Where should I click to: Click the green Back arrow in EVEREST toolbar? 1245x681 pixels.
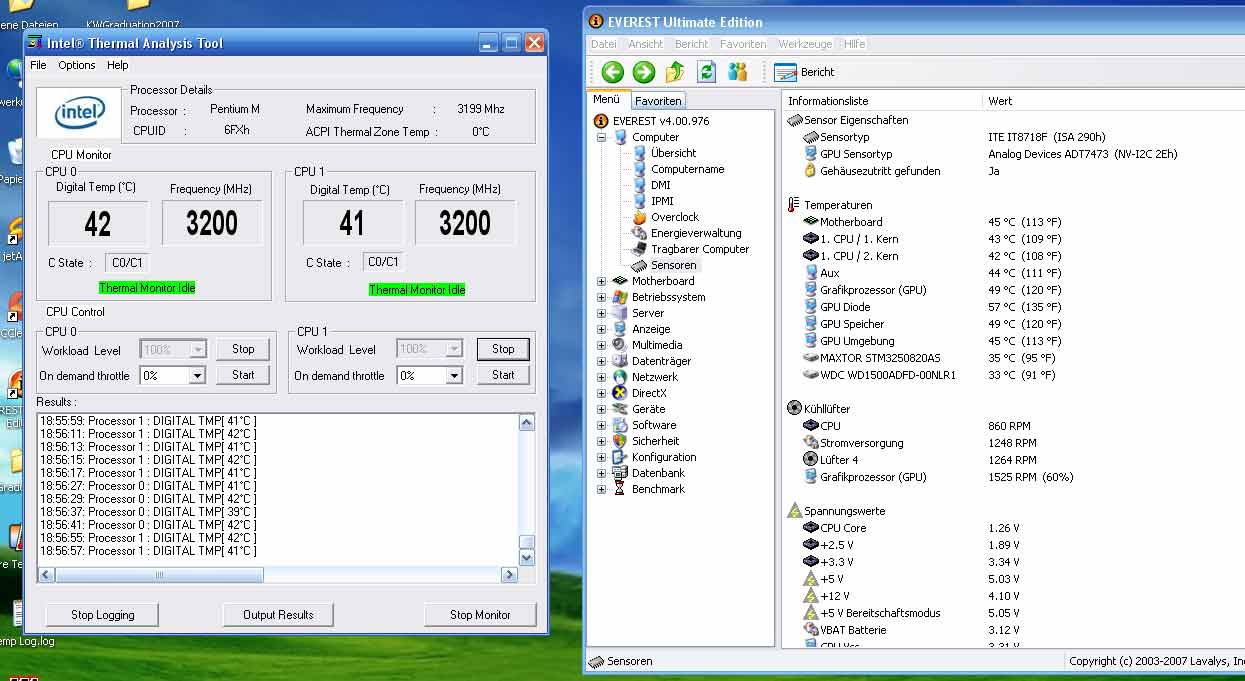pos(613,72)
